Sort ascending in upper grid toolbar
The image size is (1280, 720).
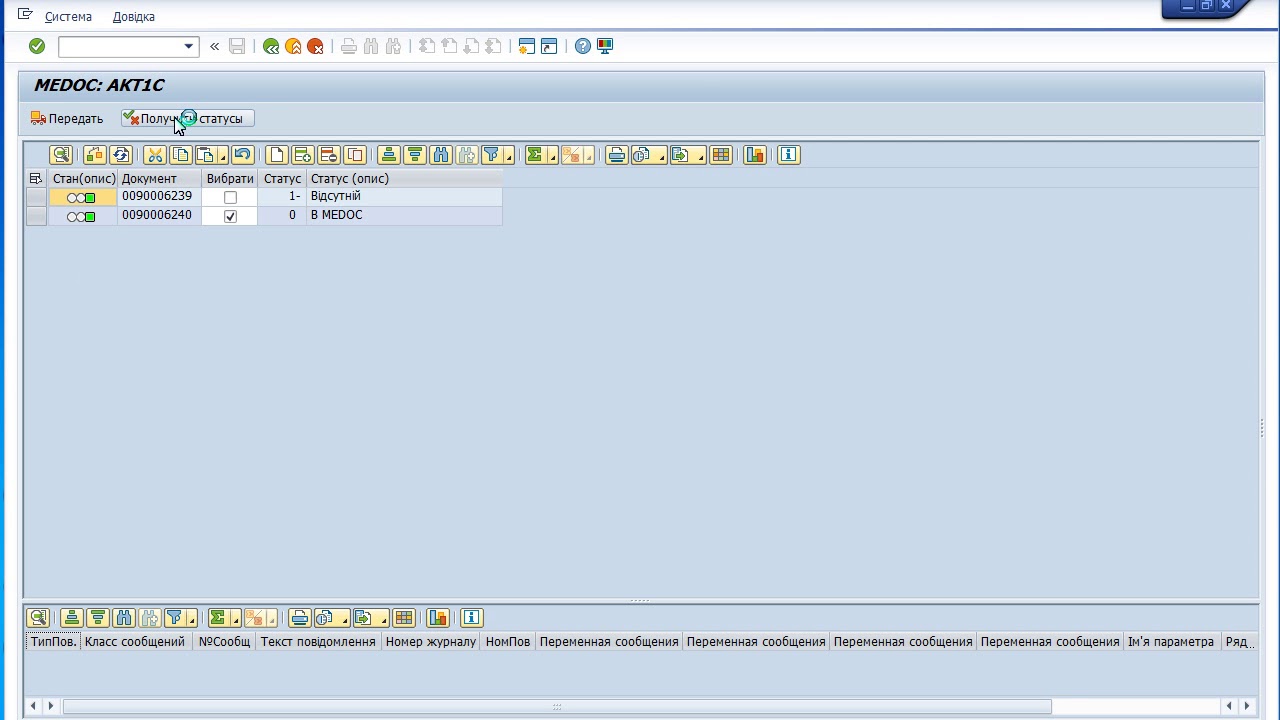[x=389, y=155]
